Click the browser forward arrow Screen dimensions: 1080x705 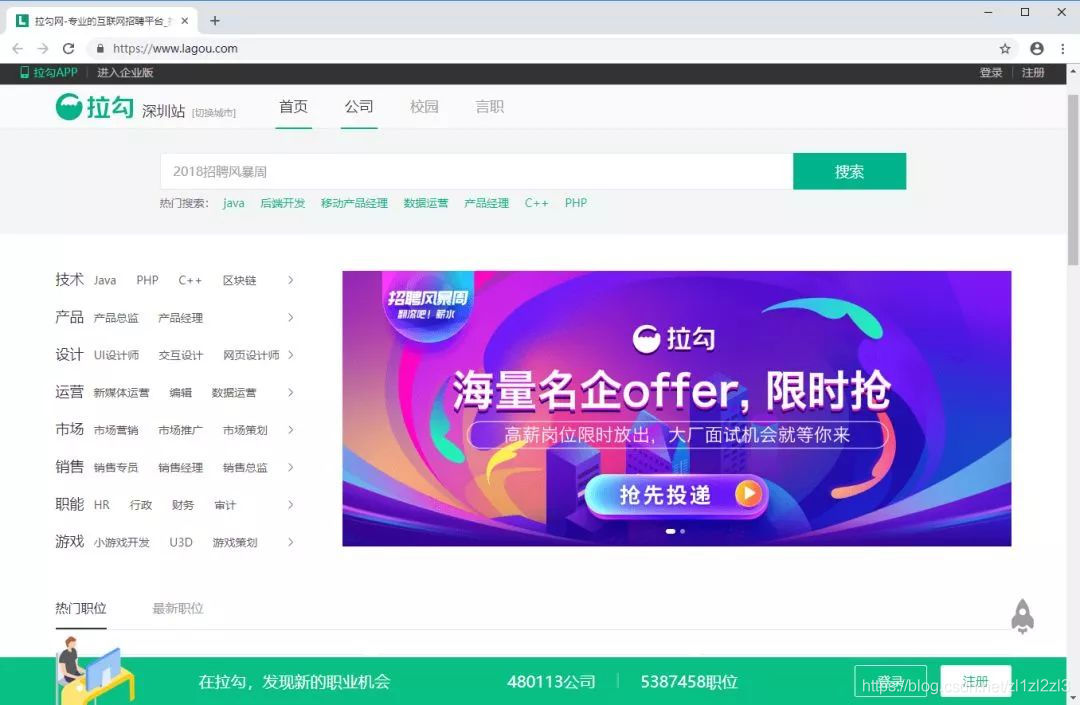(43, 49)
